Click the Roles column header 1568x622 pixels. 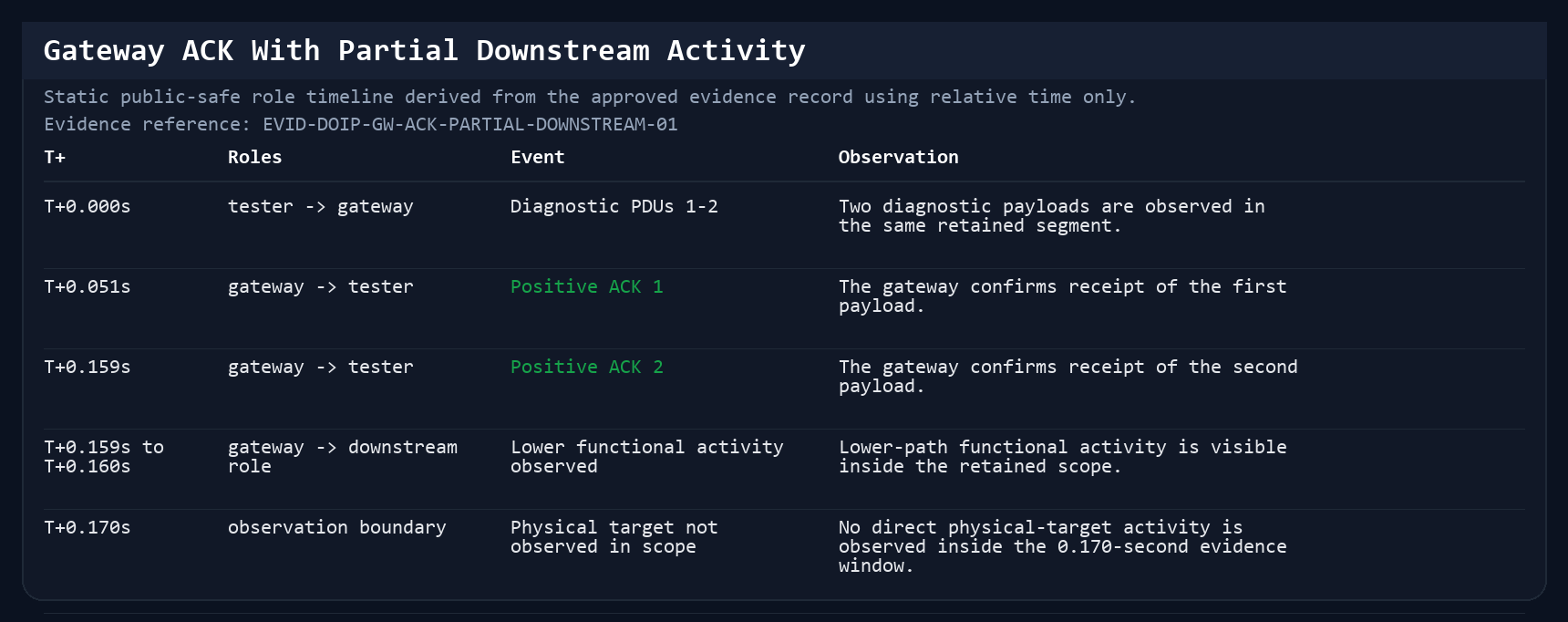pos(255,157)
